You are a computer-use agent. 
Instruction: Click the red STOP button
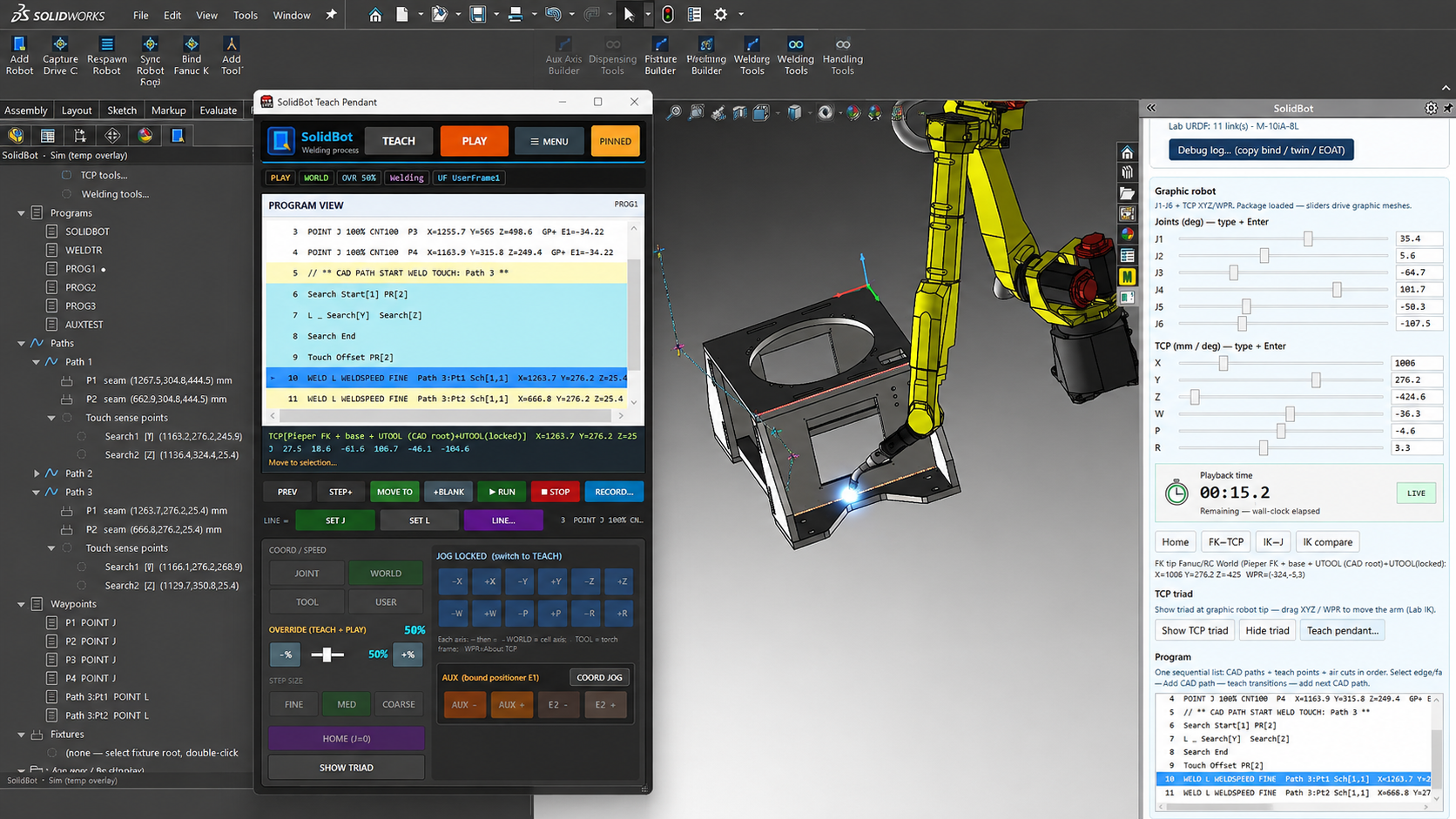pos(555,492)
